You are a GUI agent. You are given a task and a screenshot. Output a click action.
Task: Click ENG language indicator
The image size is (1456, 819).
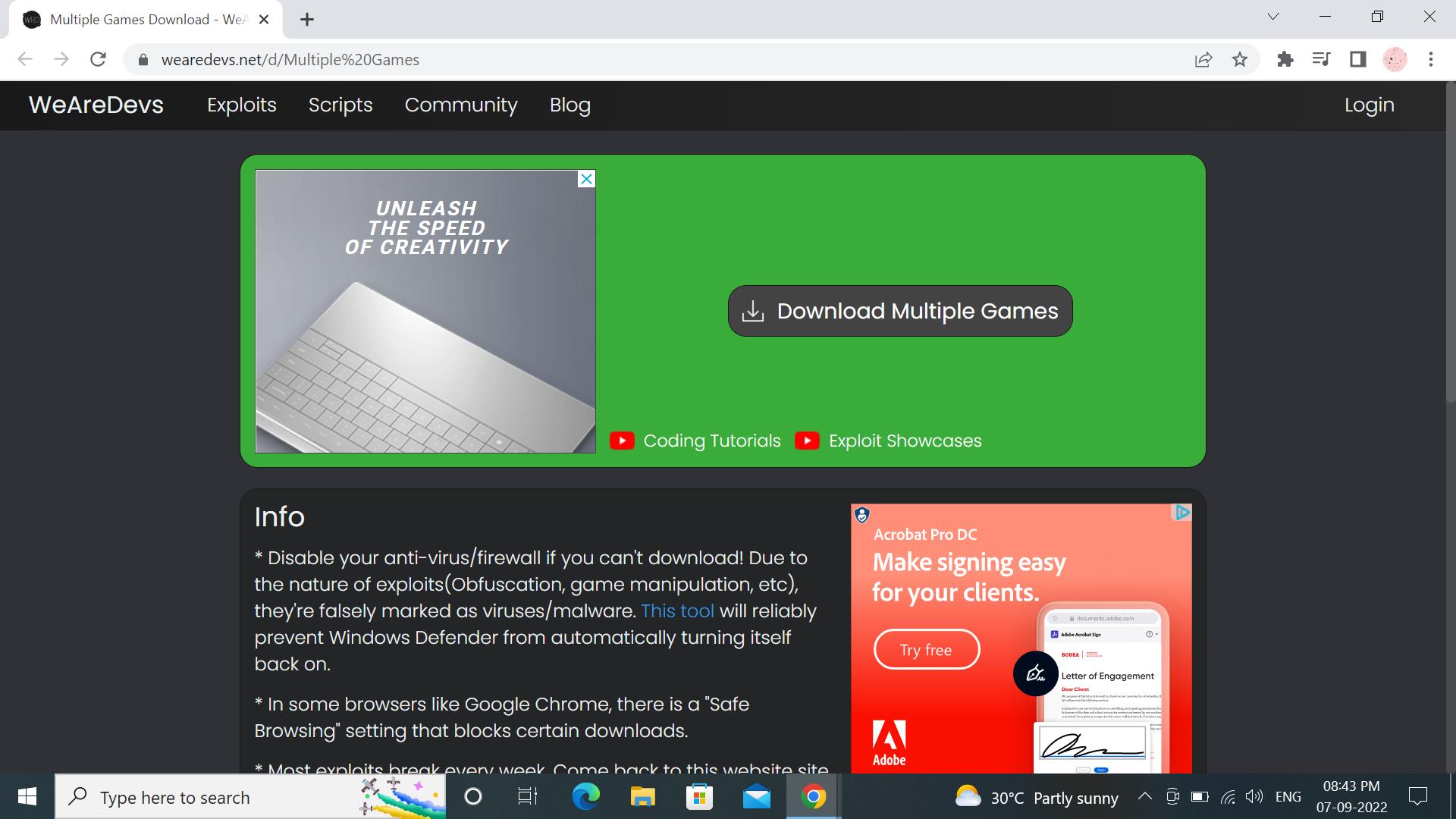(1288, 797)
